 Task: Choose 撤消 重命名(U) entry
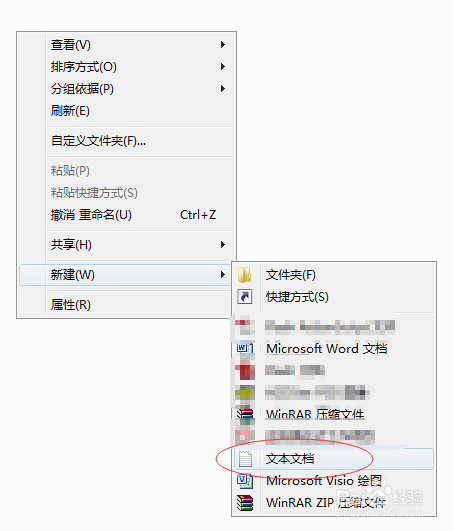[126, 215]
